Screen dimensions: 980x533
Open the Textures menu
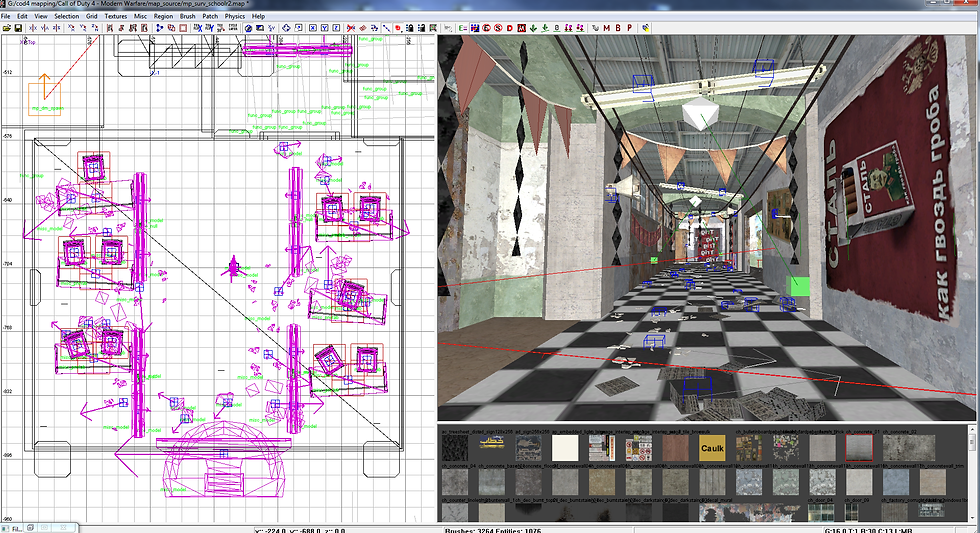tap(116, 16)
